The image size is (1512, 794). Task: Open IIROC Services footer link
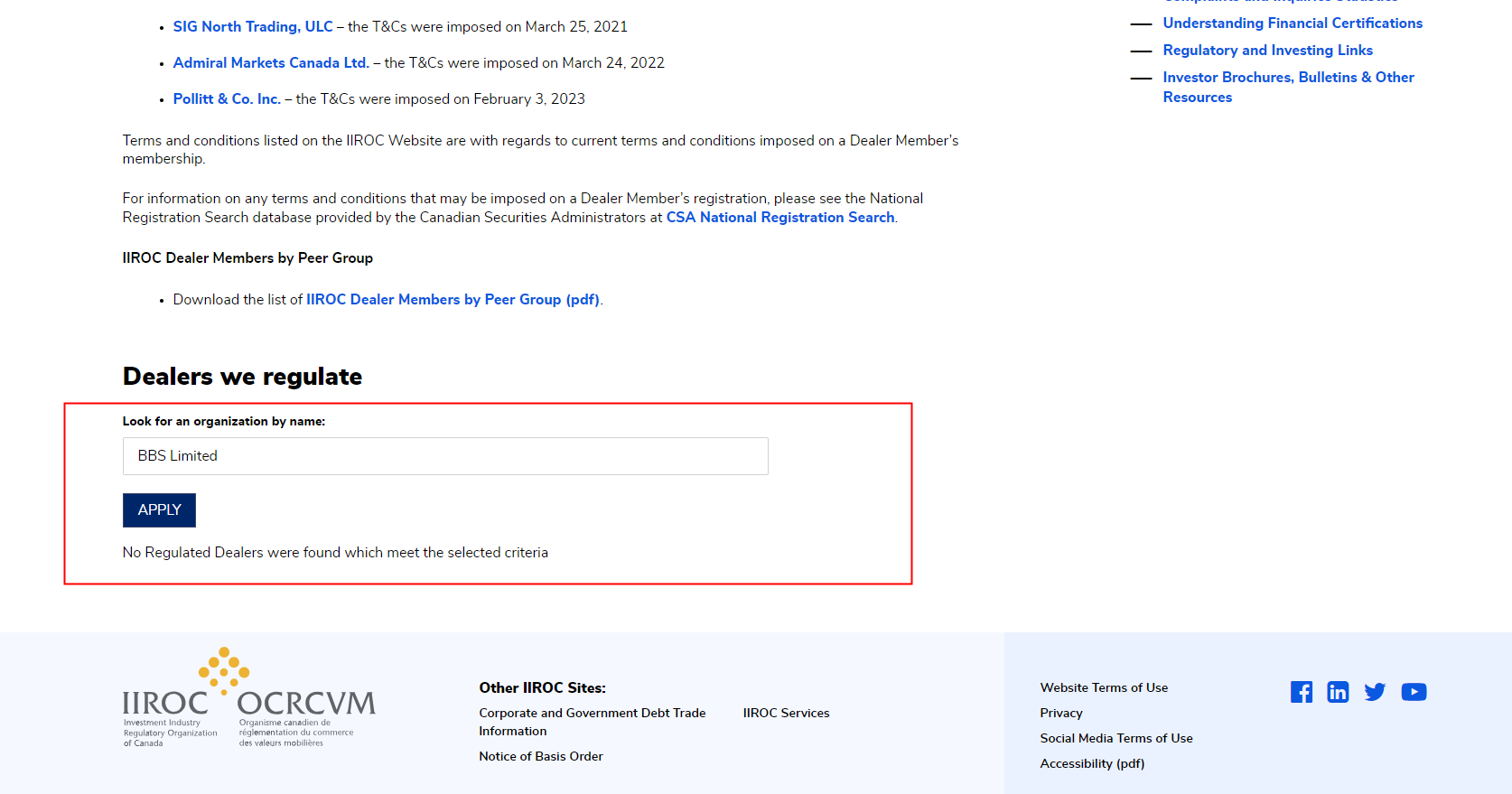787,713
